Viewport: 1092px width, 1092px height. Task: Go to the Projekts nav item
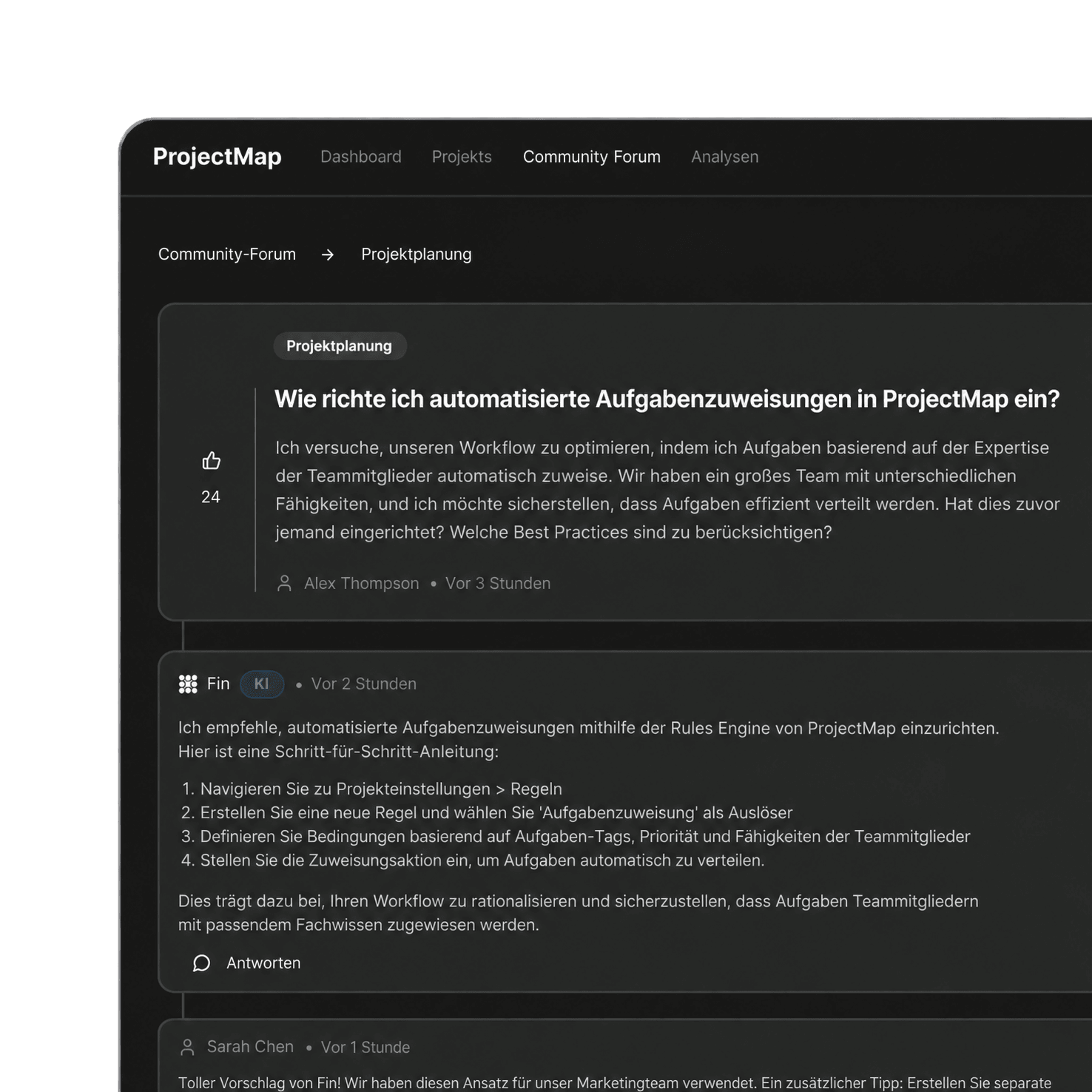click(x=462, y=157)
